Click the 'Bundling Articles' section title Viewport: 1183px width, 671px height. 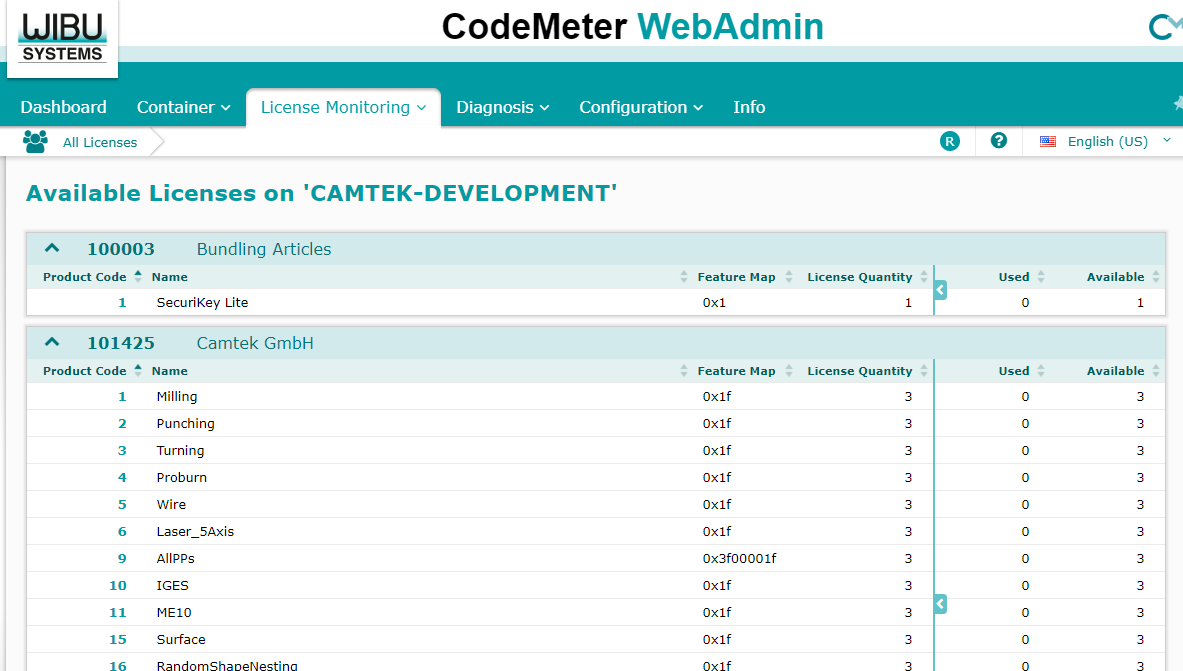coord(264,249)
